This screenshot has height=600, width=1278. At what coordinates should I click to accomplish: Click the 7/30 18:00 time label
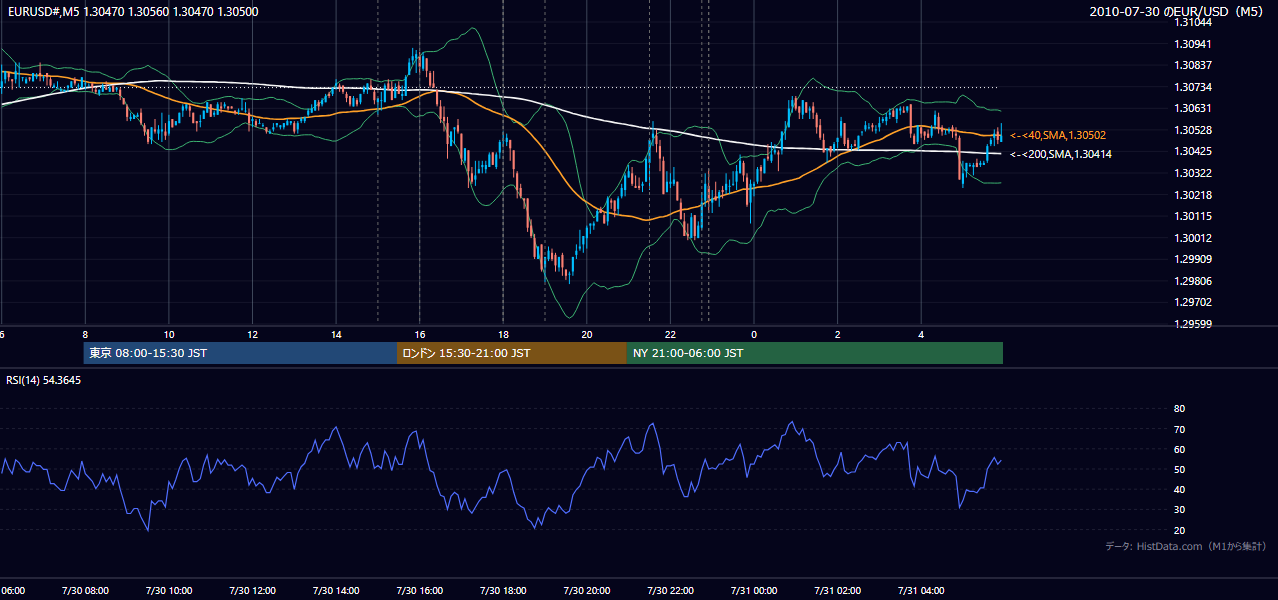click(x=503, y=591)
